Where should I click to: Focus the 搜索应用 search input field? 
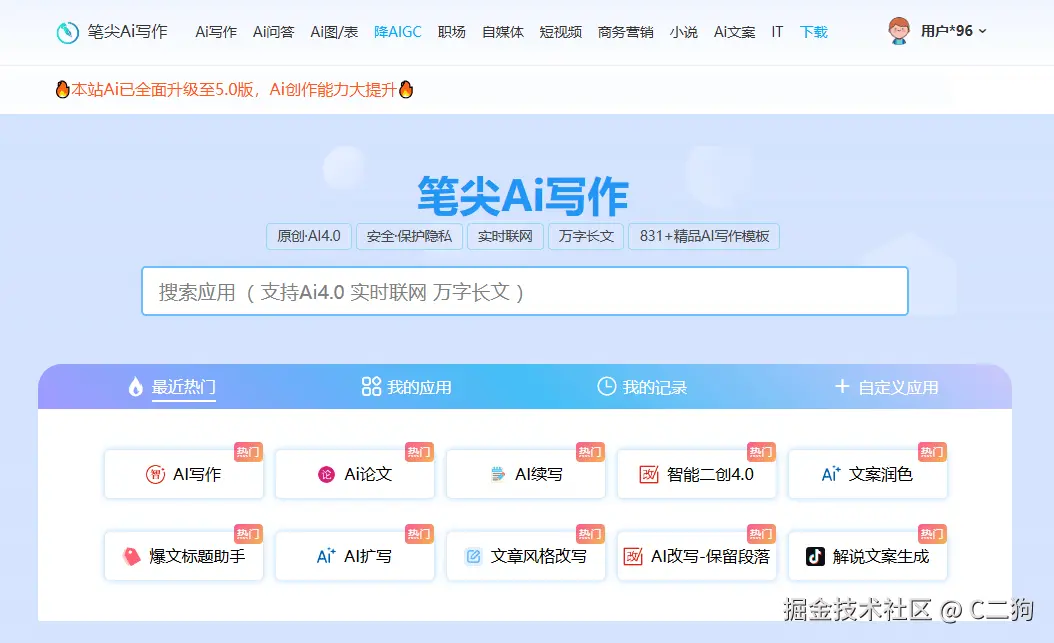pos(524,291)
